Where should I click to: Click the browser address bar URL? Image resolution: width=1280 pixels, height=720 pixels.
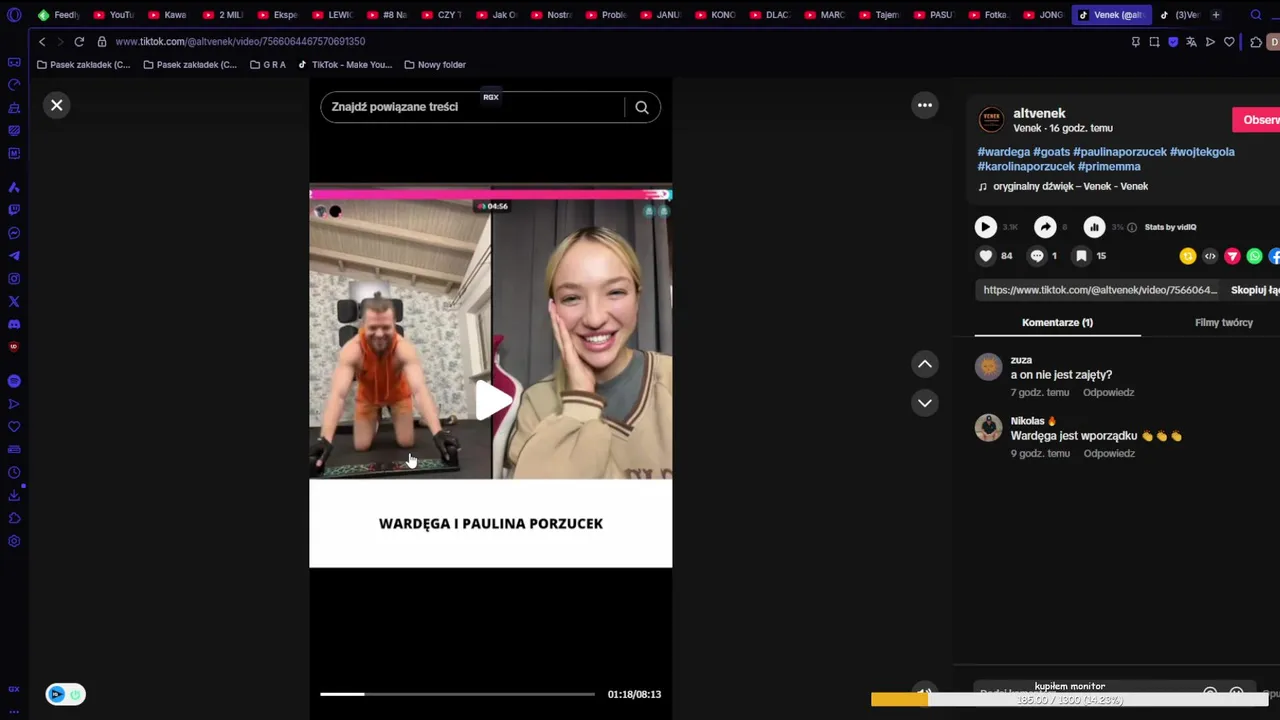240,42
